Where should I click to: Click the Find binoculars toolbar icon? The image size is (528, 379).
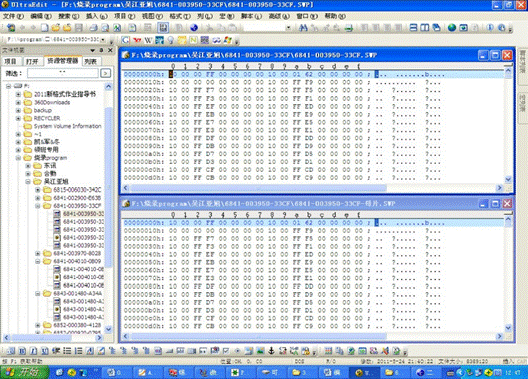303,28
